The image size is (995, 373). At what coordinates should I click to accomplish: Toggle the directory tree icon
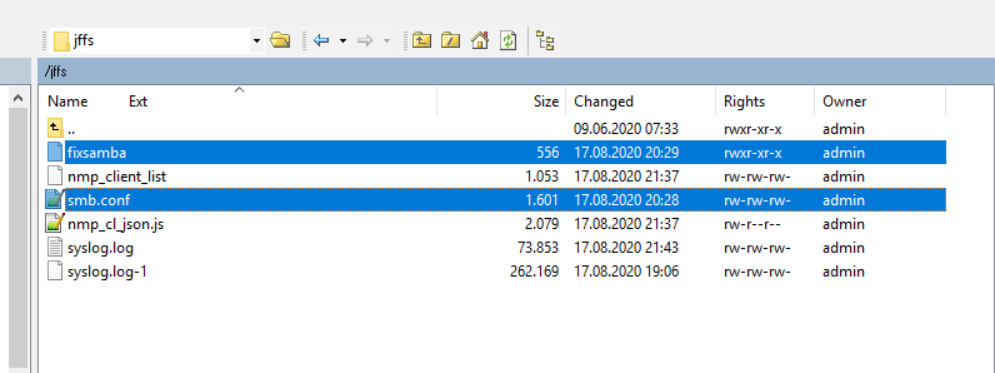pyautogui.click(x=545, y=41)
